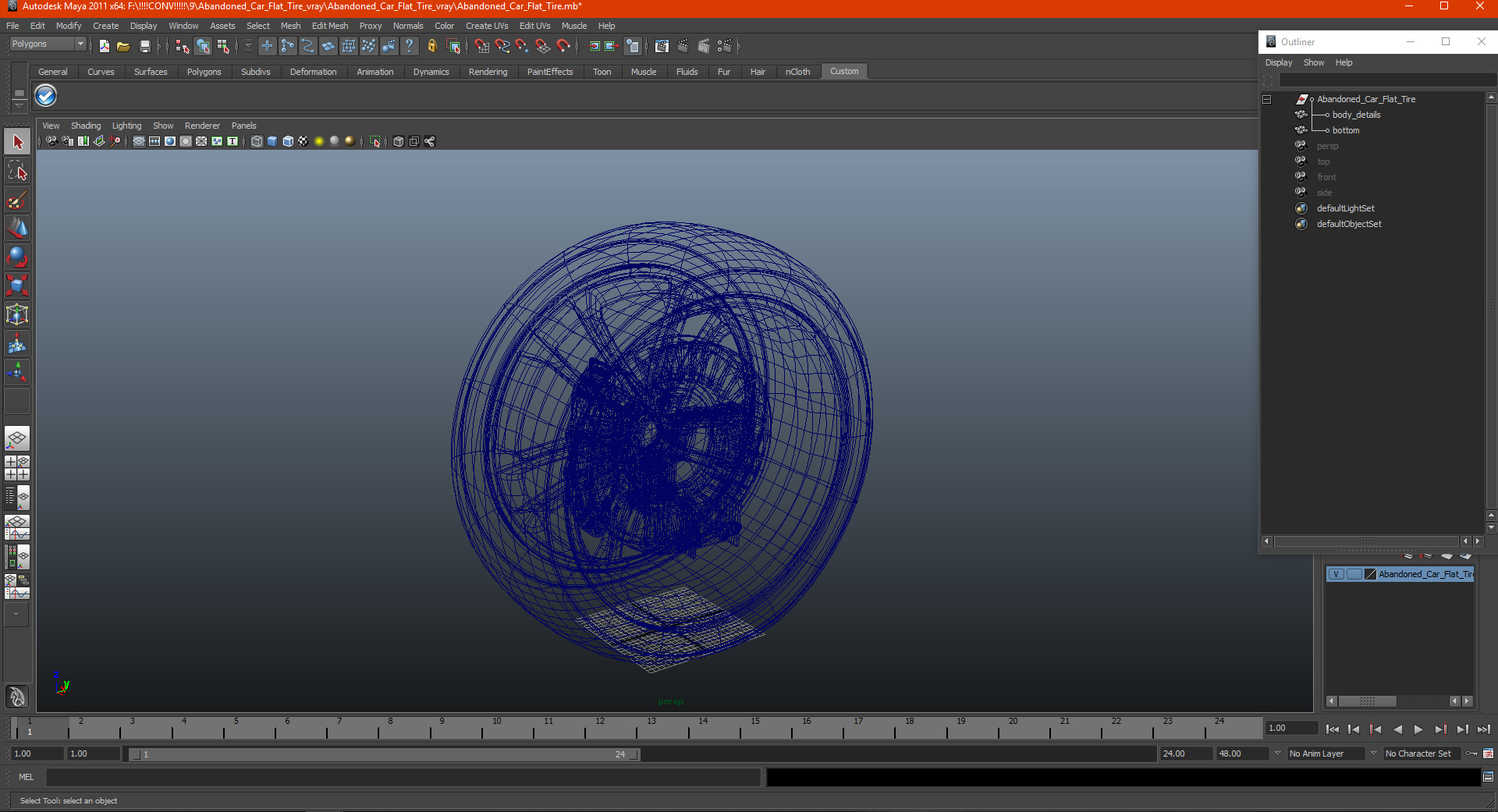The image size is (1498, 812).
Task: Toggle Select by object type mode
Action: click(204, 47)
